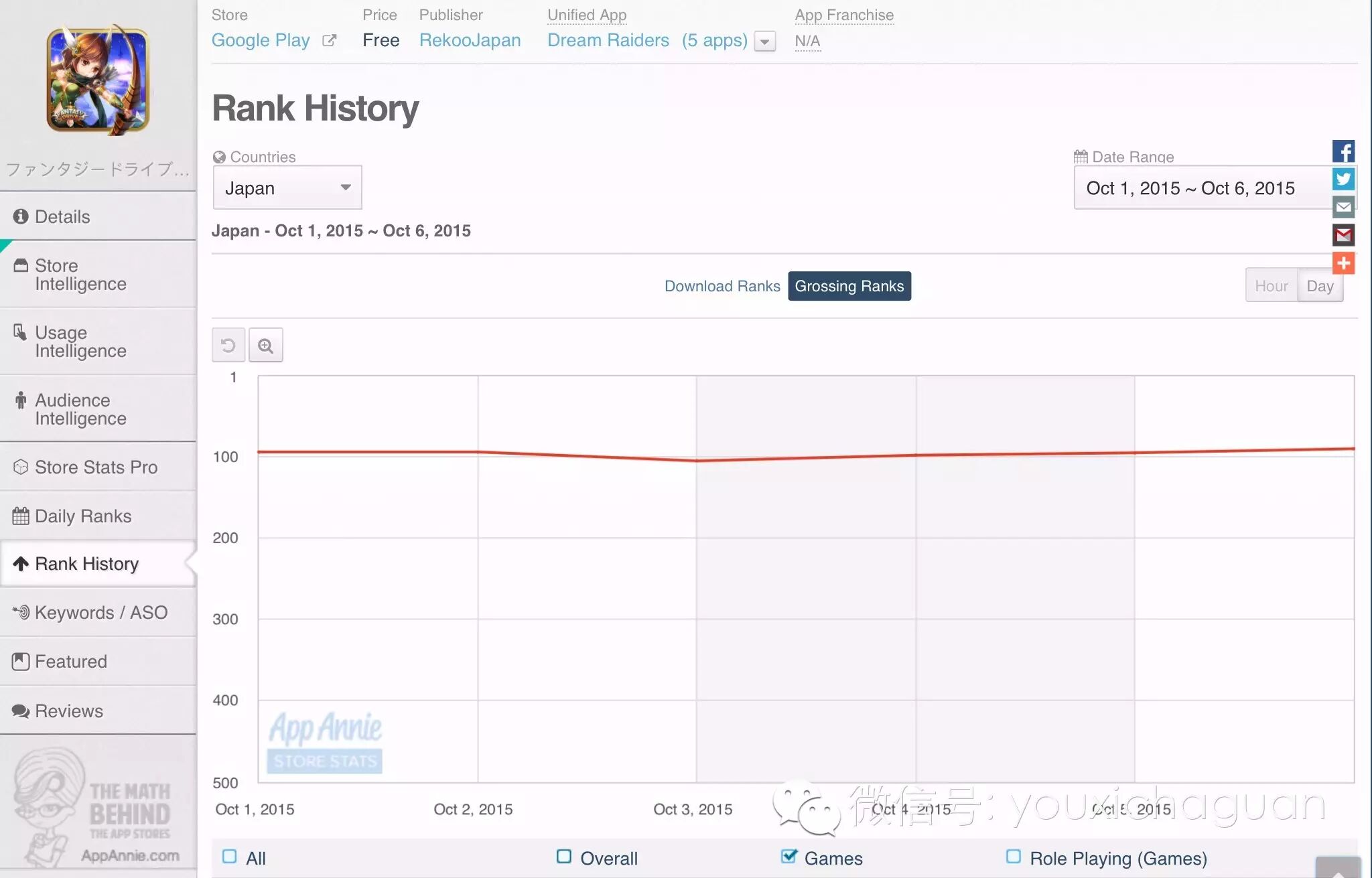
Task: Uncheck the Games checkbox
Action: tap(789, 857)
